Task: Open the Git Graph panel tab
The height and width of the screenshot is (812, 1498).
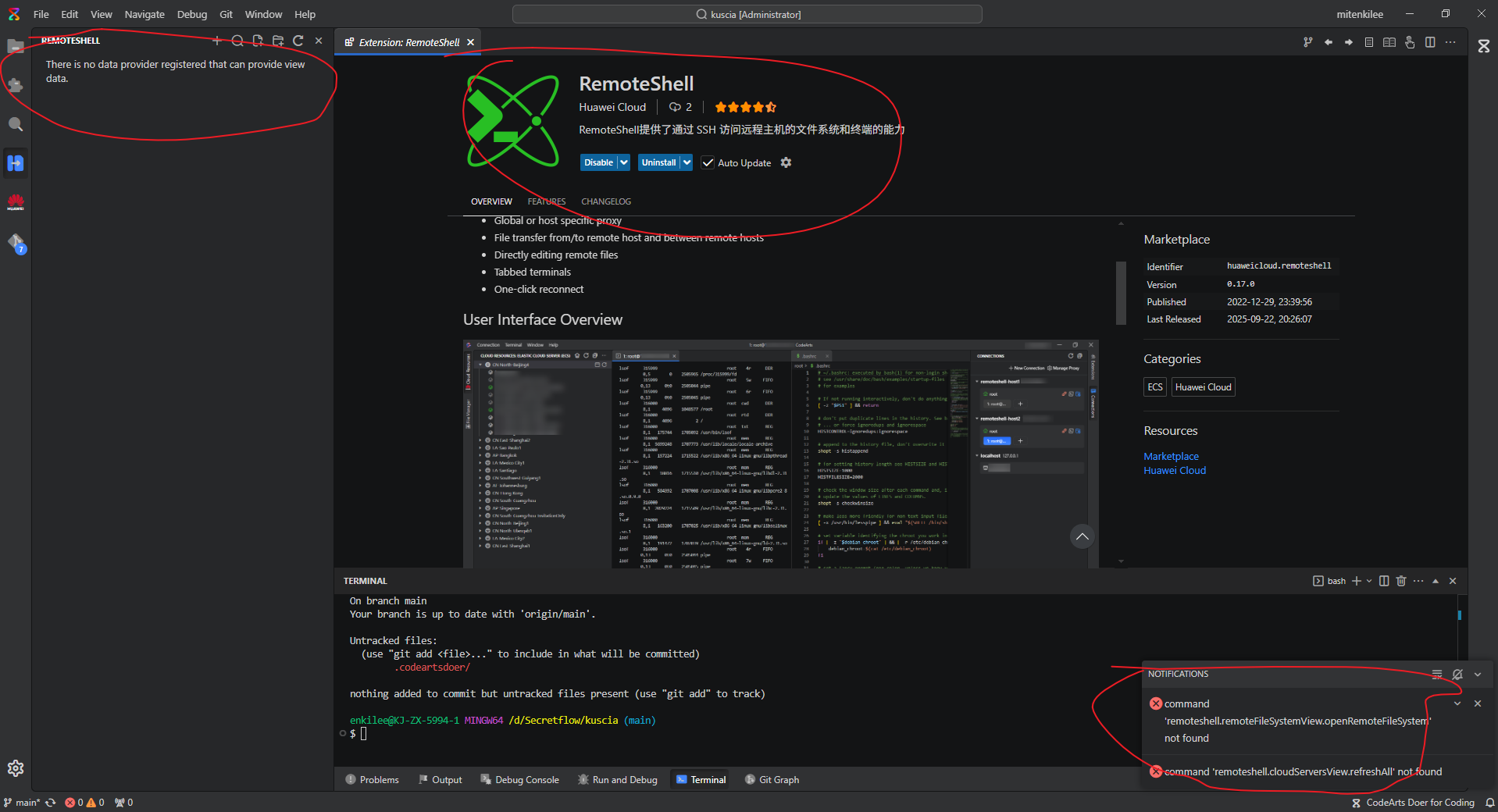Action: click(772, 779)
